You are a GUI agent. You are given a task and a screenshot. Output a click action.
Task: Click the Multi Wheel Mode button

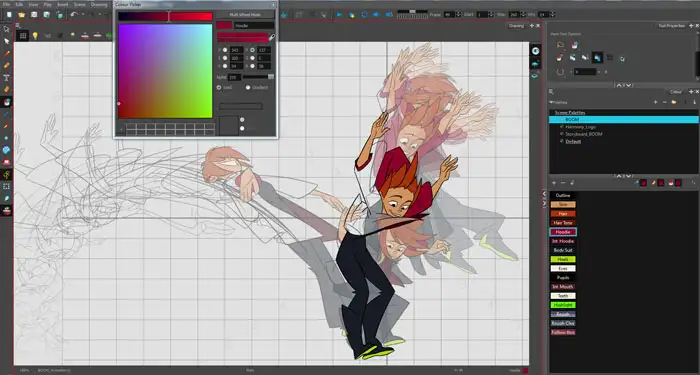pos(245,15)
